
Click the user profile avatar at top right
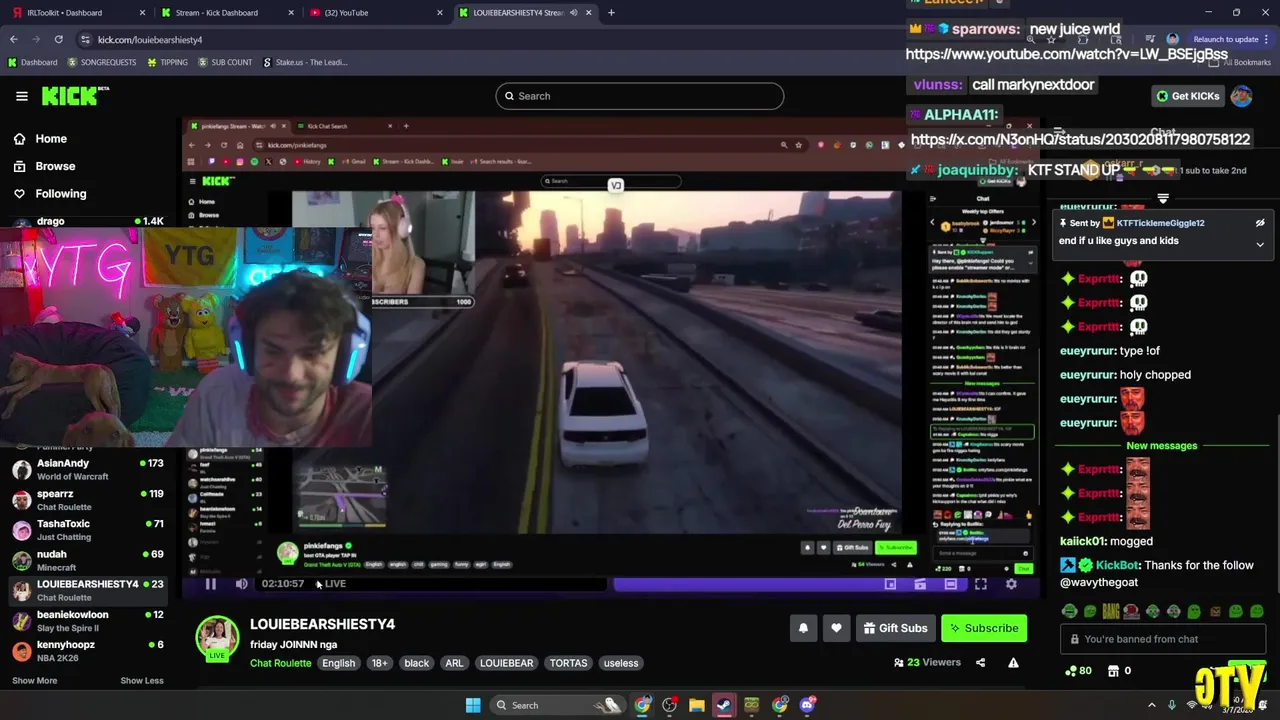(1241, 96)
